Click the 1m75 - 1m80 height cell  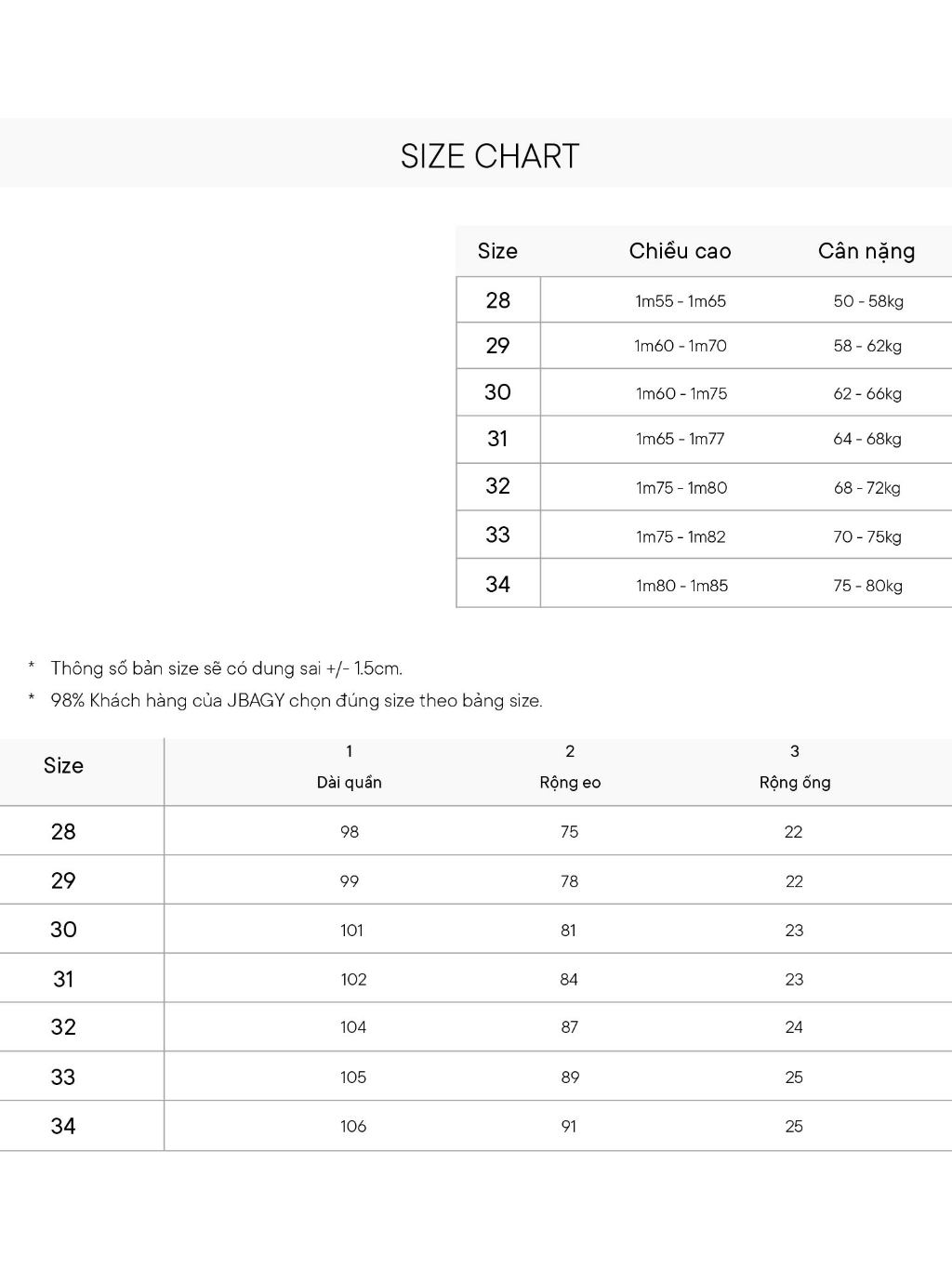click(x=681, y=488)
